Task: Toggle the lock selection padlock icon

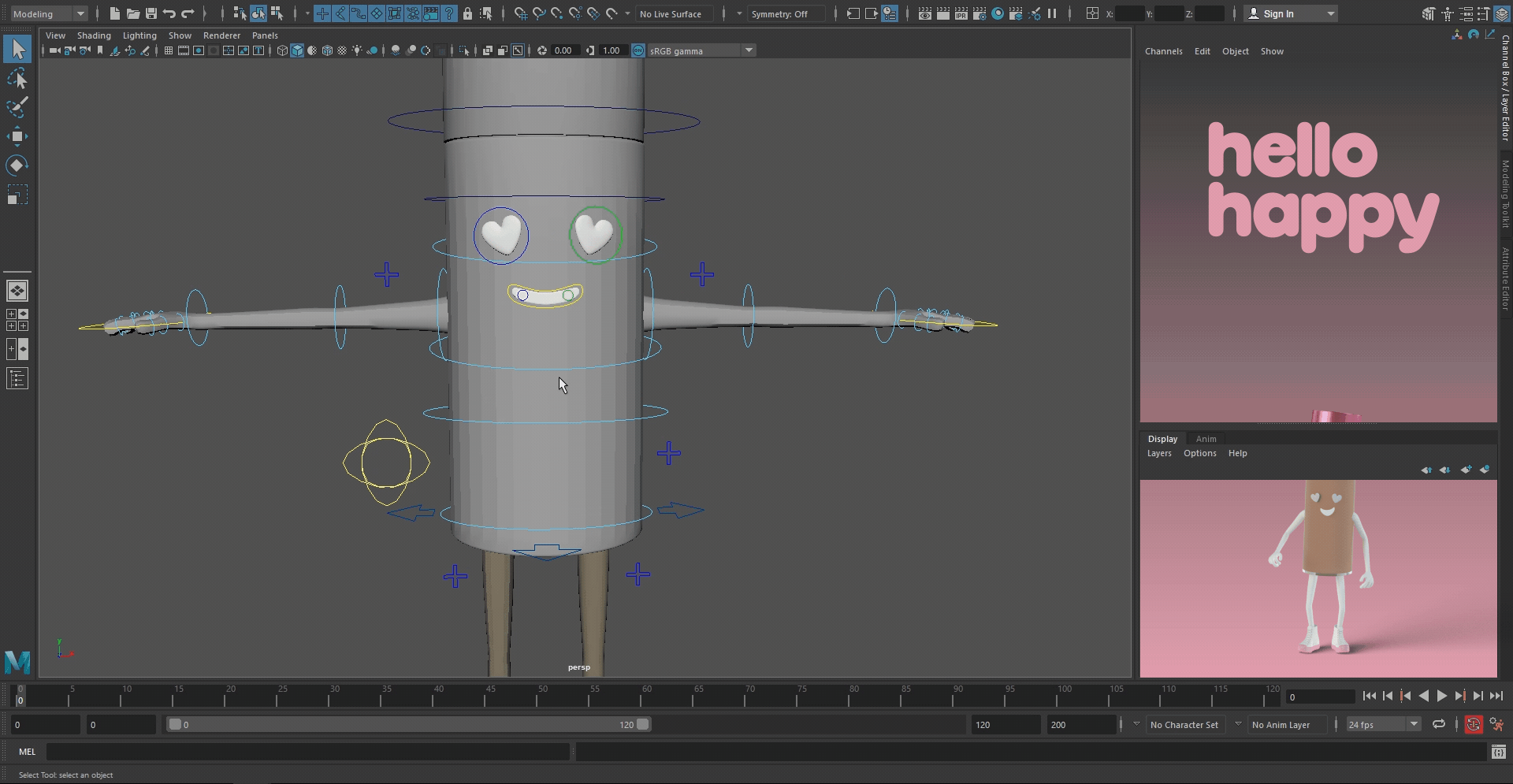Action: pyautogui.click(x=467, y=13)
